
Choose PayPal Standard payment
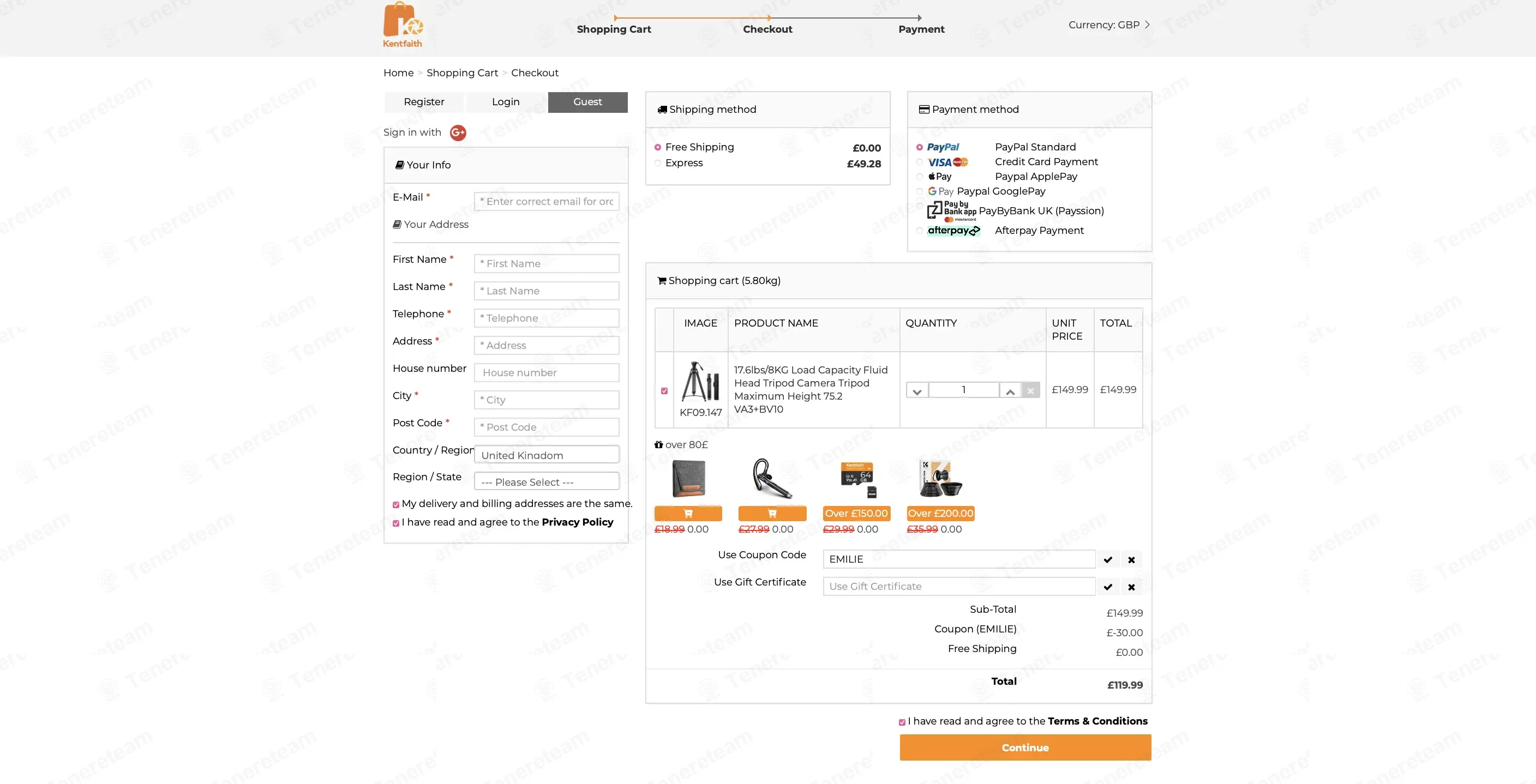[920, 147]
